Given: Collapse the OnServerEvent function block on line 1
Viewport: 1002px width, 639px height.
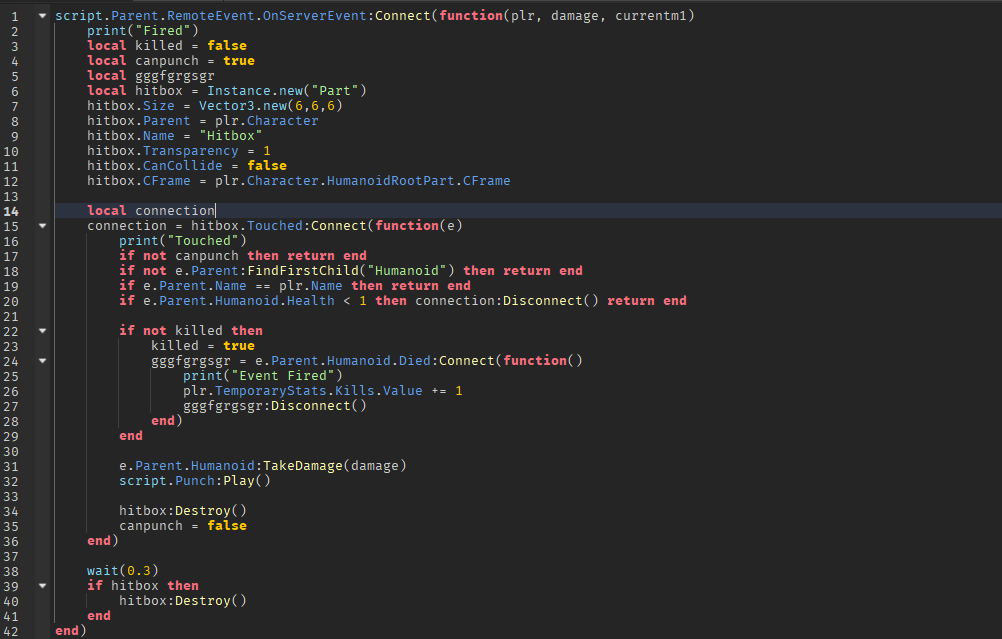Looking at the screenshot, I should [x=41, y=15].
